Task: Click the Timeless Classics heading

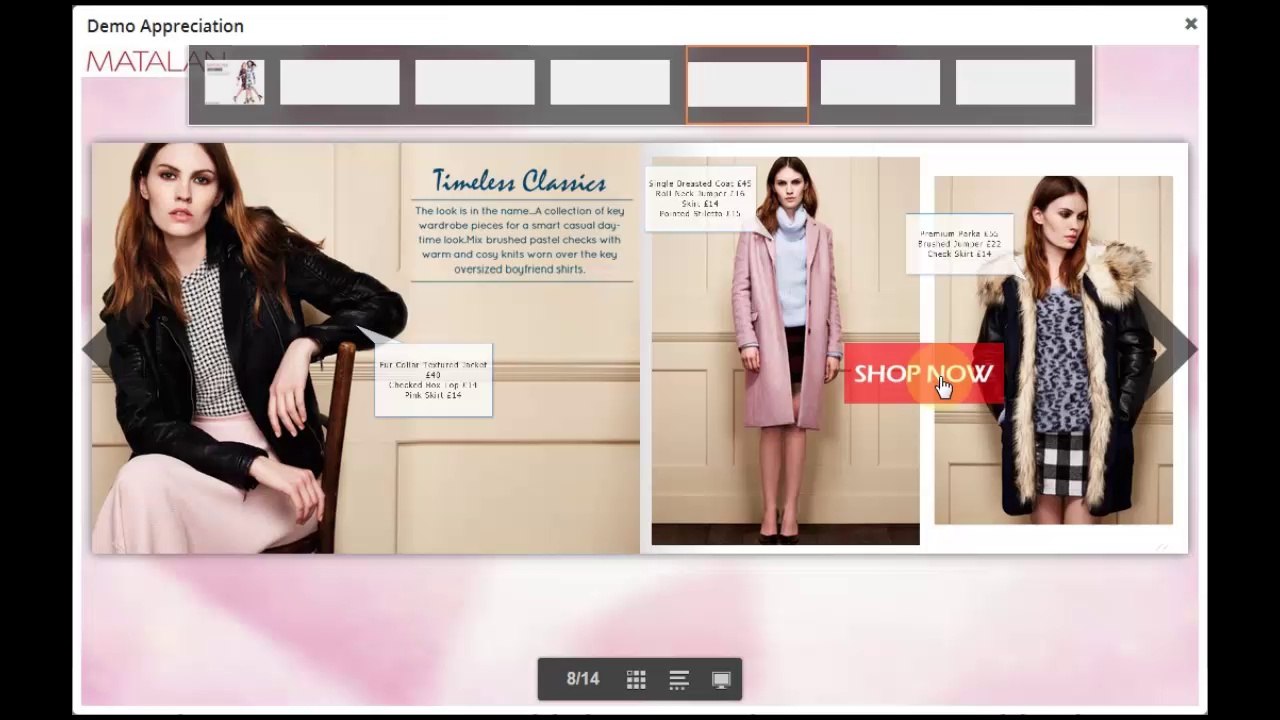Action: point(519,181)
